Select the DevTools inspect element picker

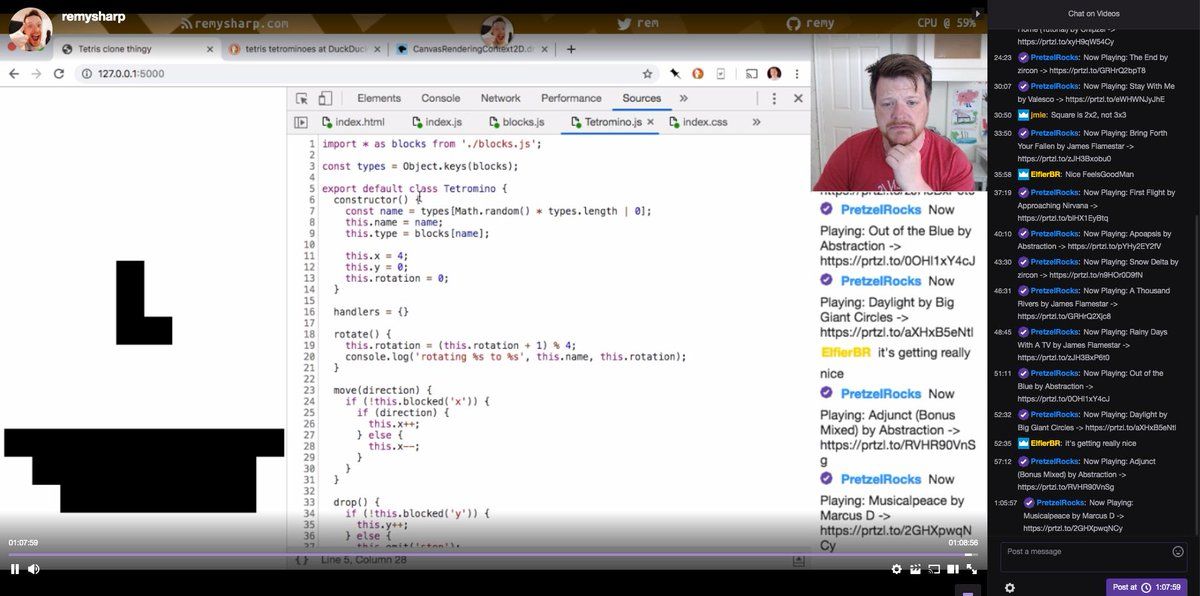(x=302, y=98)
